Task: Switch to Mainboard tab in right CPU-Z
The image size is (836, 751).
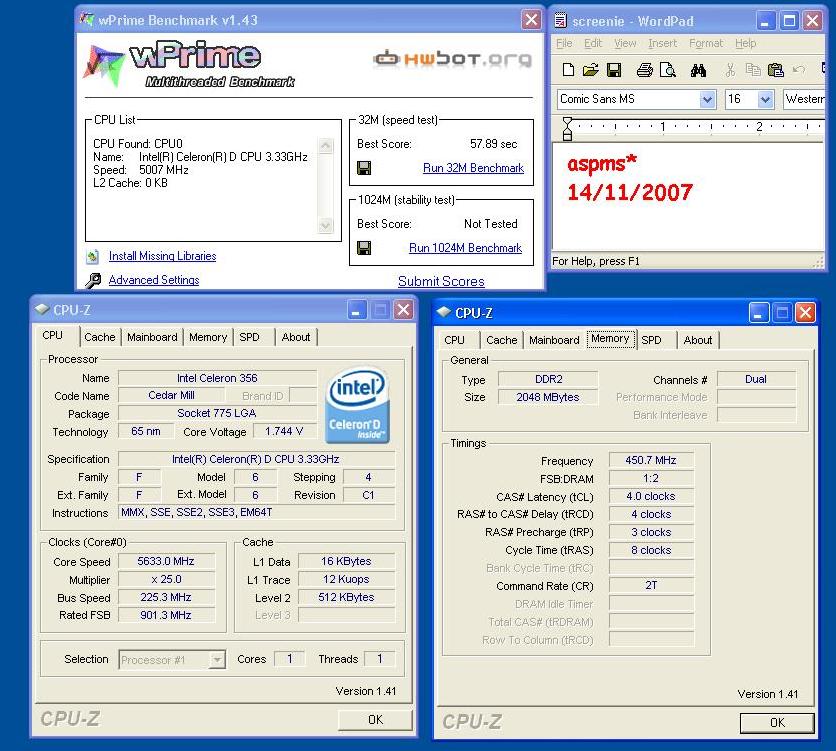Action: coord(554,340)
